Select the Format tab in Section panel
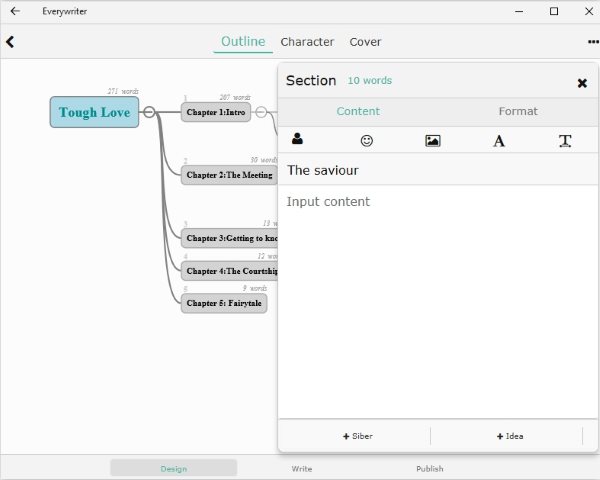600x480 pixels. [x=518, y=111]
